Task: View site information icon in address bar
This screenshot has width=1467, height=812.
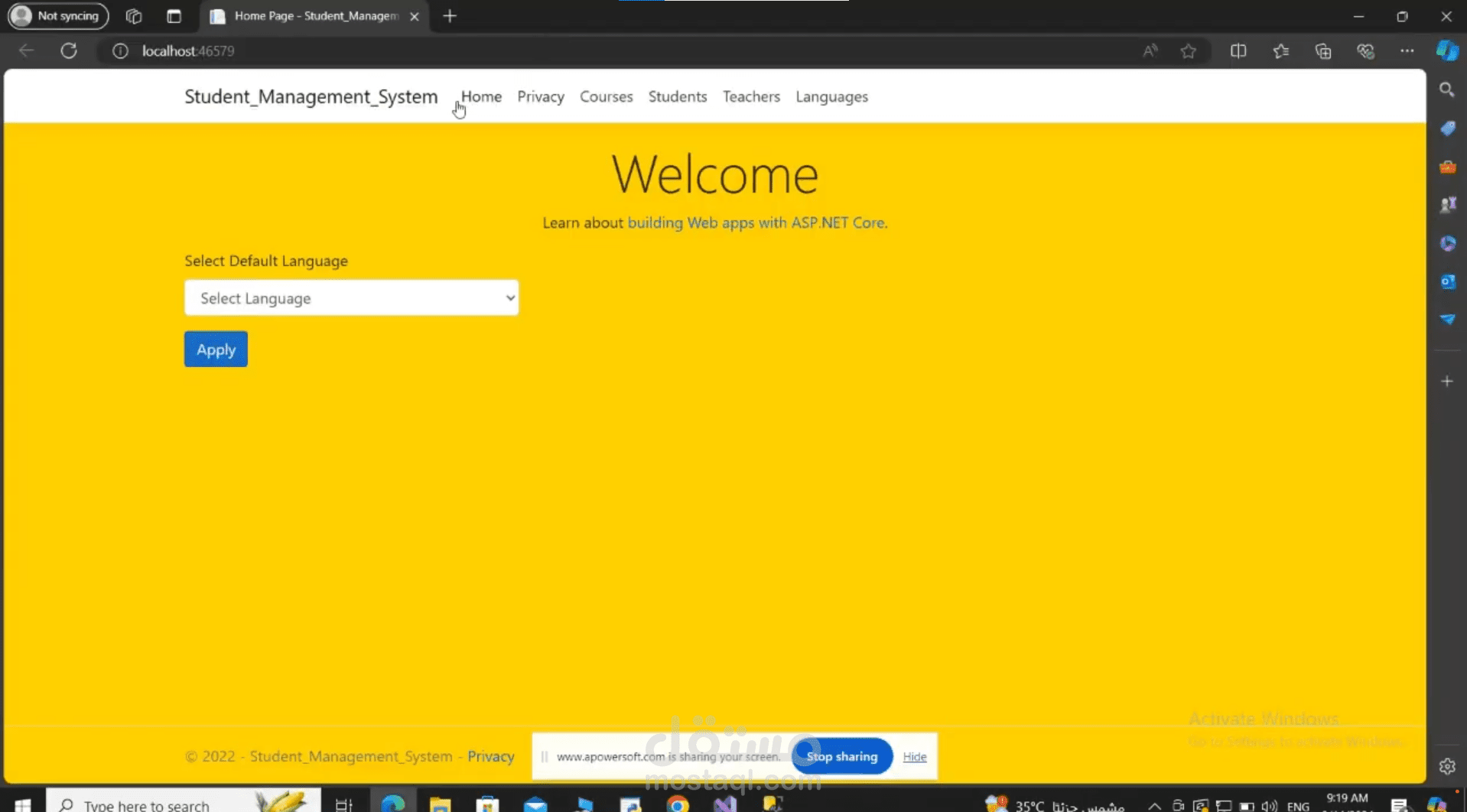Action: [x=120, y=50]
